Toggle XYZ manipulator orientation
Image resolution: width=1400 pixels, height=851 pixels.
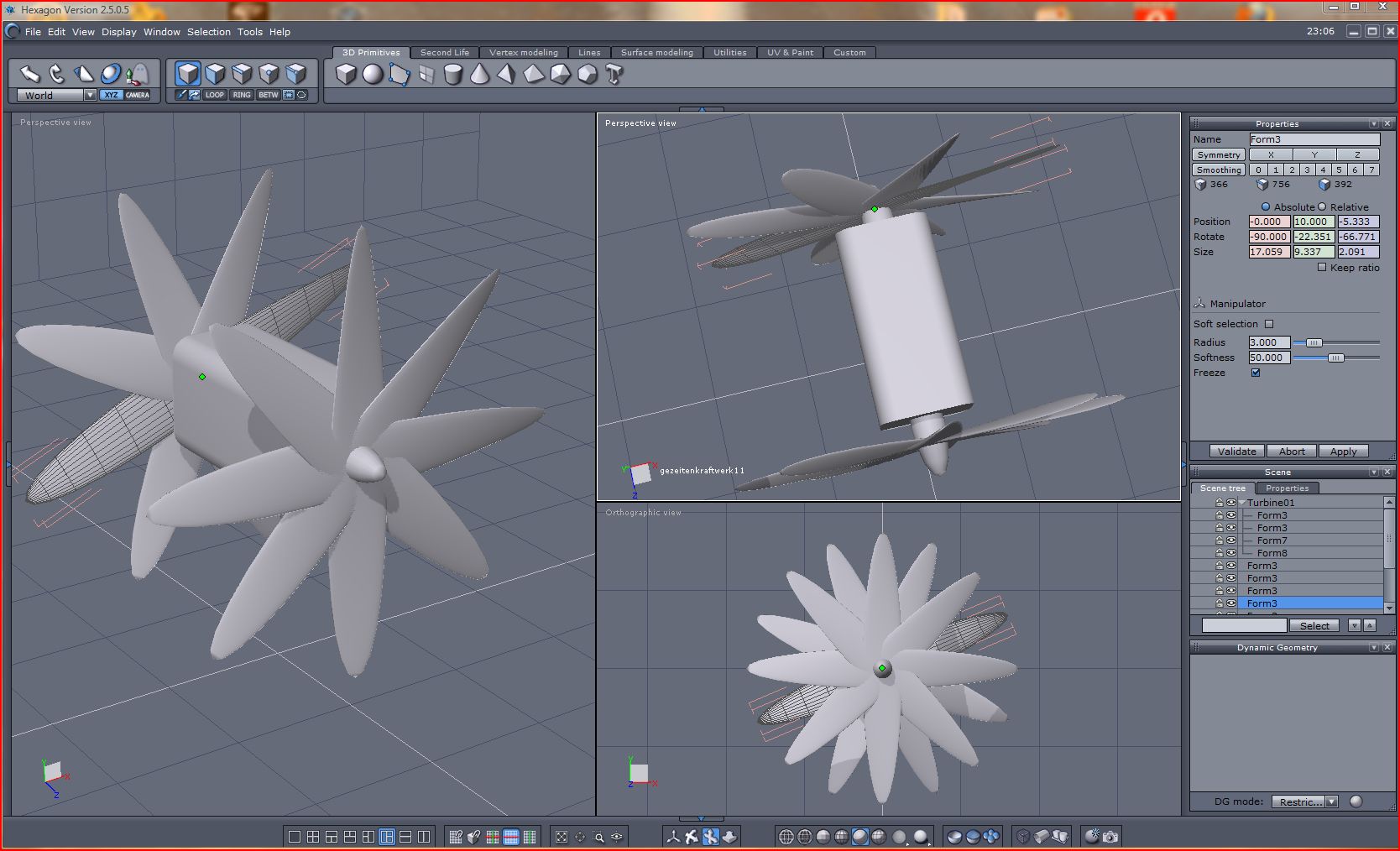coord(111,96)
